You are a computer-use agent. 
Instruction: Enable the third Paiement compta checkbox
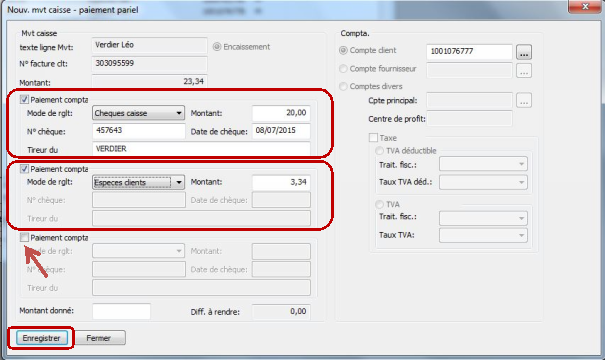(24, 238)
